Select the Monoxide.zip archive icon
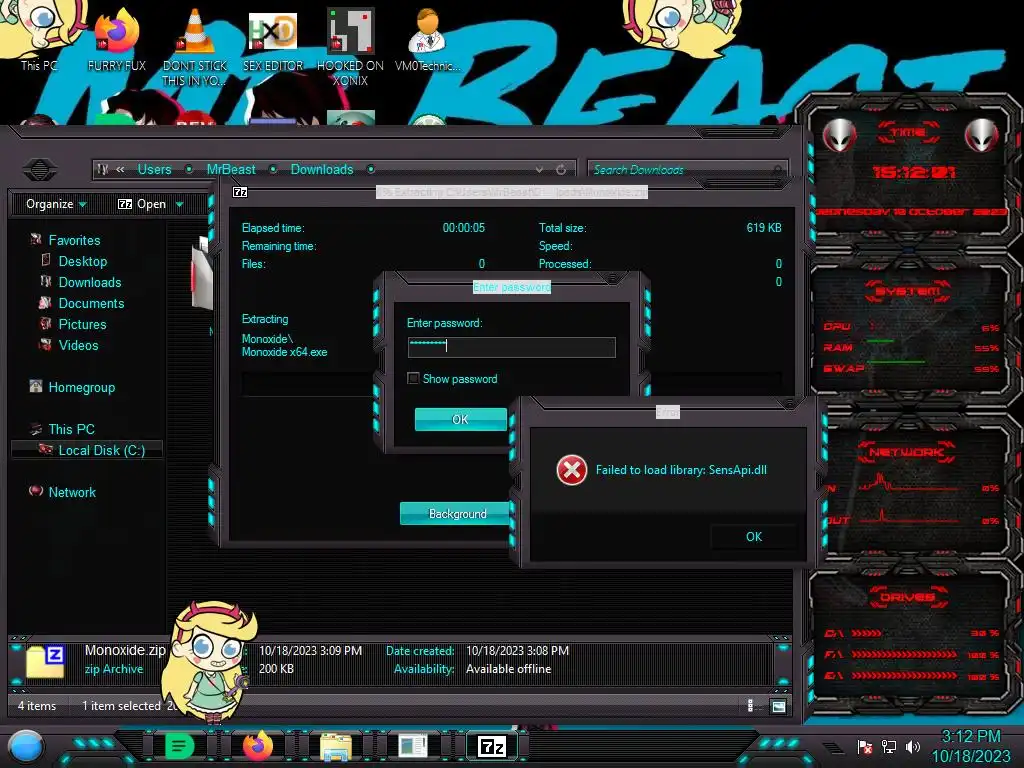Image resolution: width=1024 pixels, height=768 pixels. tap(45, 660)
